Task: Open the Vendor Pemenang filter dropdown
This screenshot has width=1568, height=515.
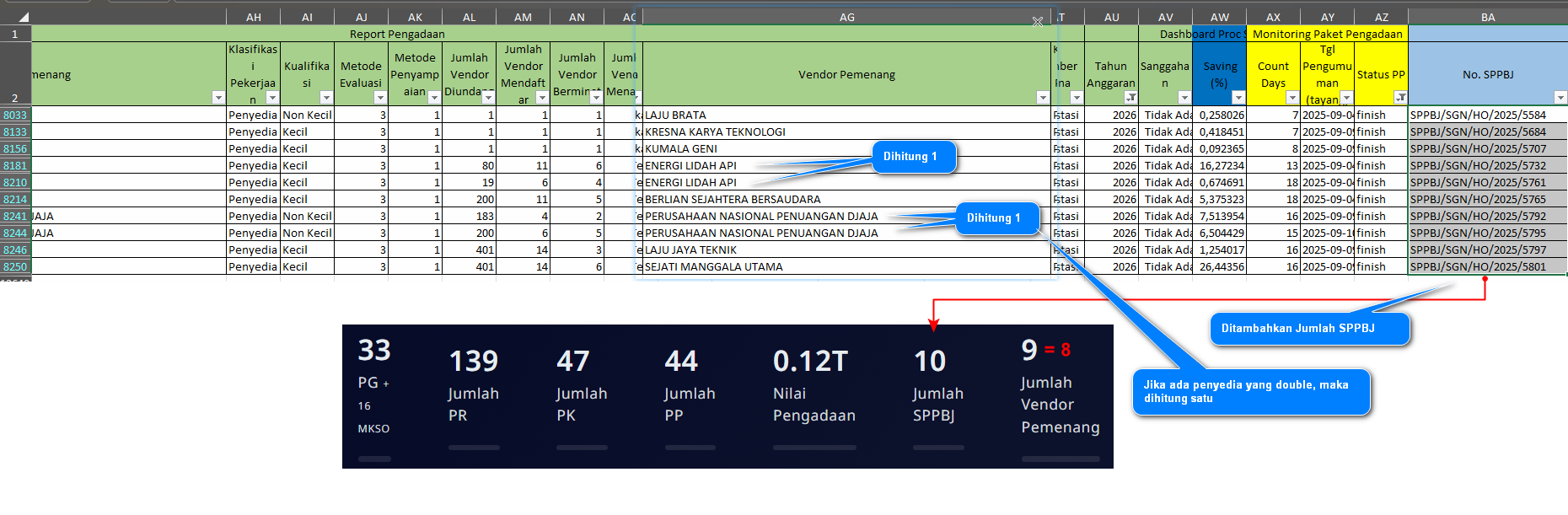Action: coord(1043,98)
